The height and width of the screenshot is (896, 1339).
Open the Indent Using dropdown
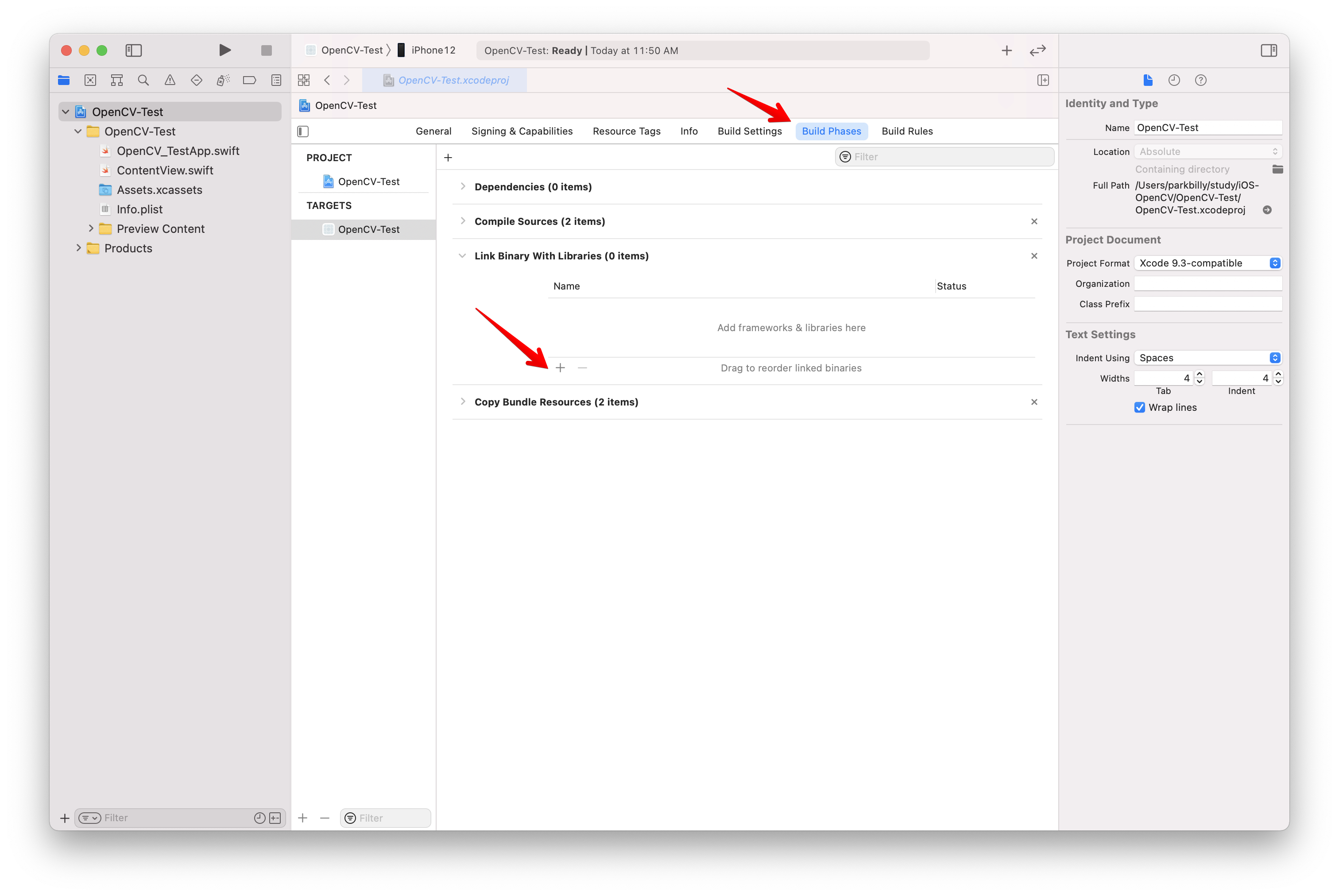click(x=1207, y=358)
